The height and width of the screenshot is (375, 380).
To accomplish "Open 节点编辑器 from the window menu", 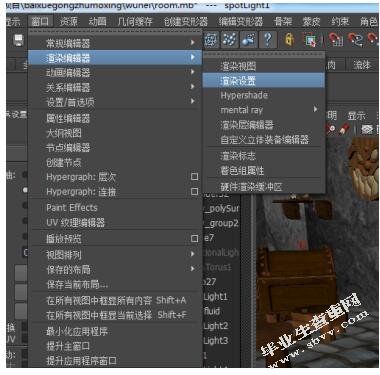I will pos(115,147).
